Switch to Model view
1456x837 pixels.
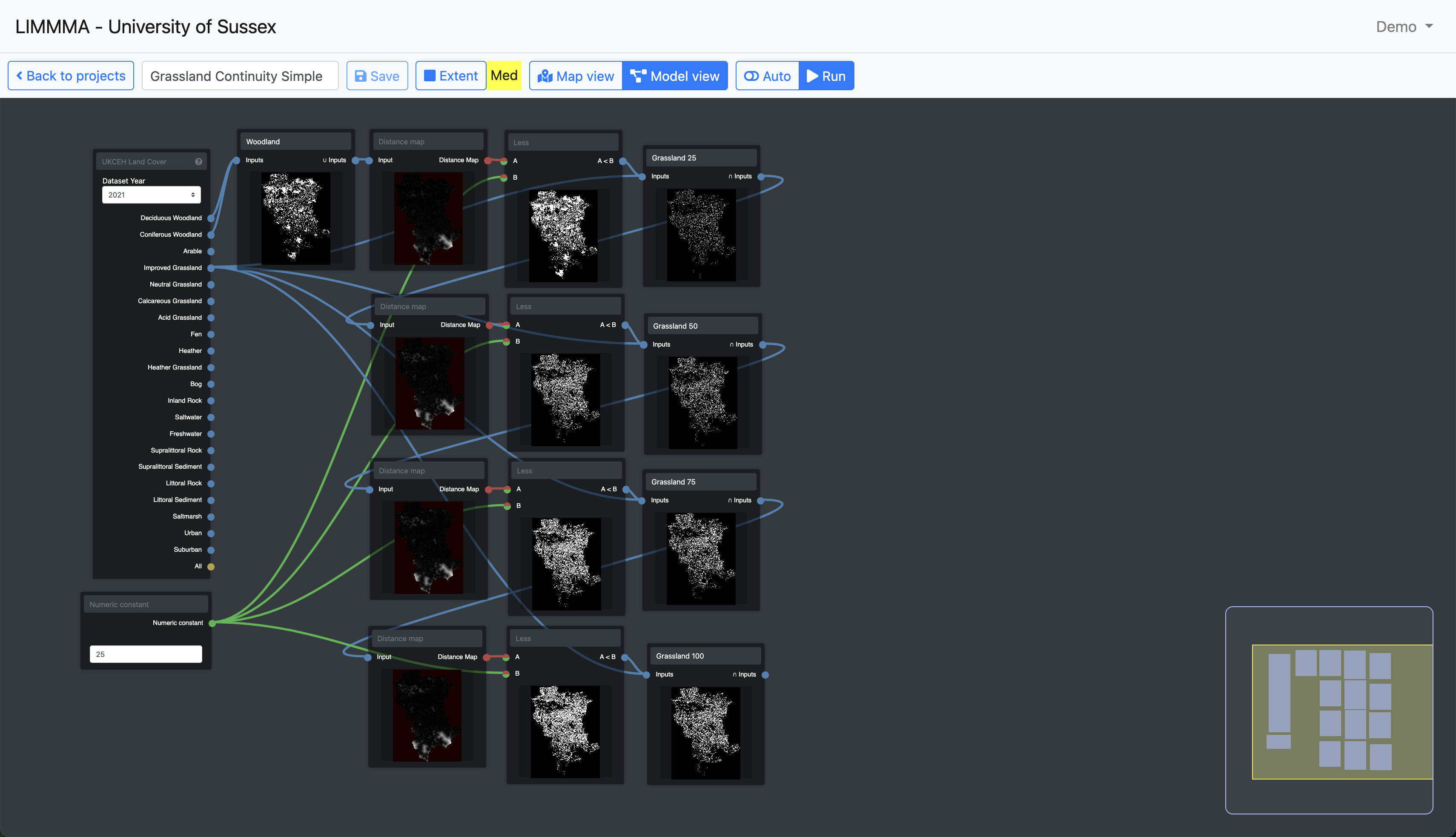click(675, 76)
